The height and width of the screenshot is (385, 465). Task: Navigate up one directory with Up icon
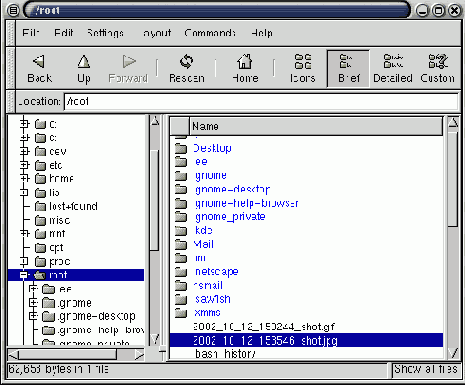(84, 62)
